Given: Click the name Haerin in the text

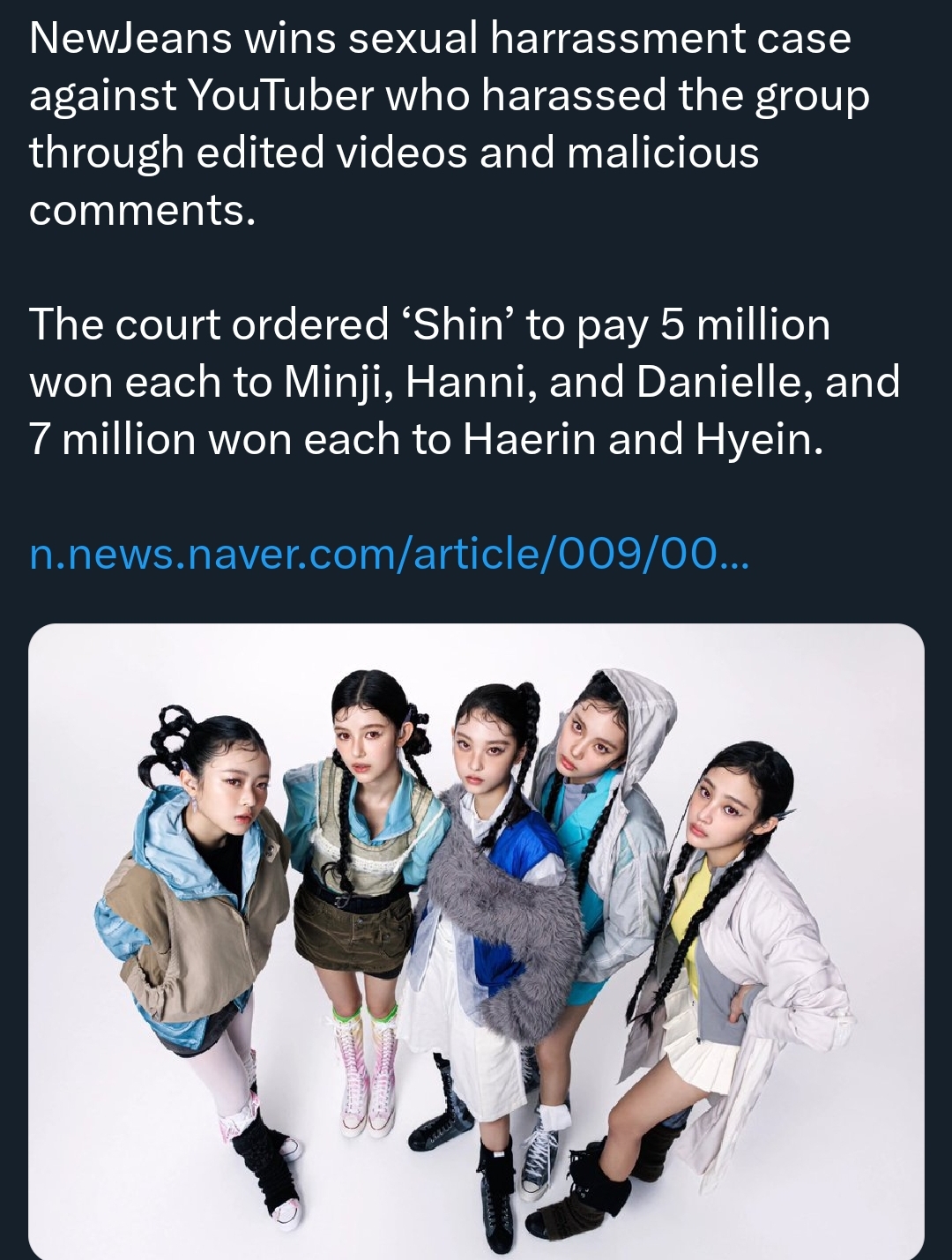Looking at the screenshot, I should click(529, 439).
